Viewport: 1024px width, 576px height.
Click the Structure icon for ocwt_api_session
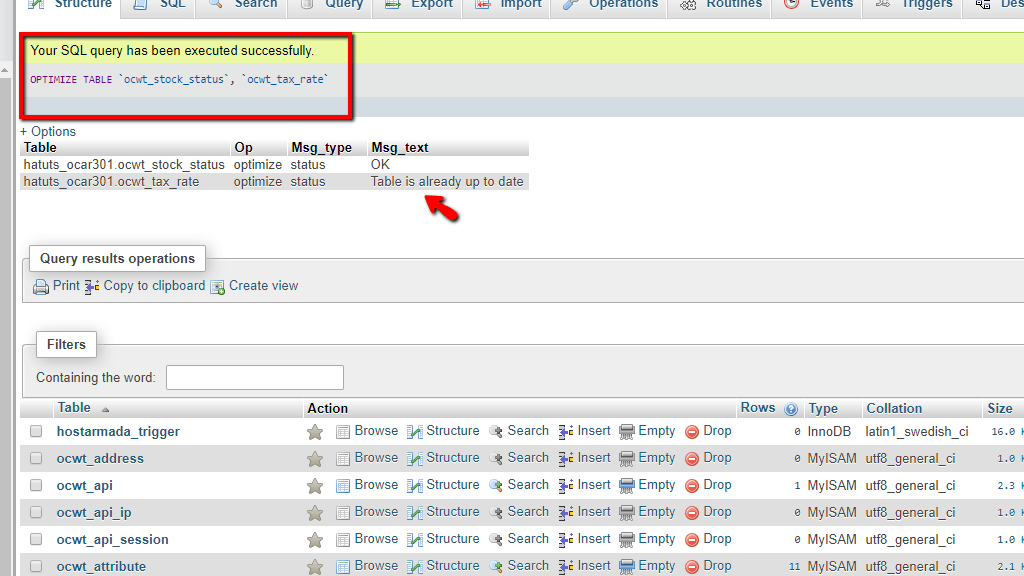pyautogui.click(x=415, y=539)
